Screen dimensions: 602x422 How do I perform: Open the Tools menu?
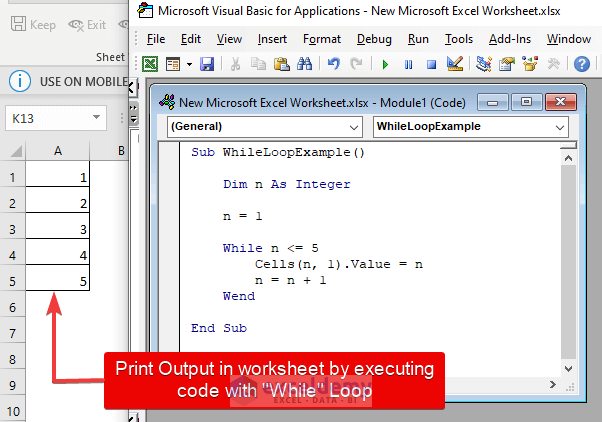tap(459, 39)
